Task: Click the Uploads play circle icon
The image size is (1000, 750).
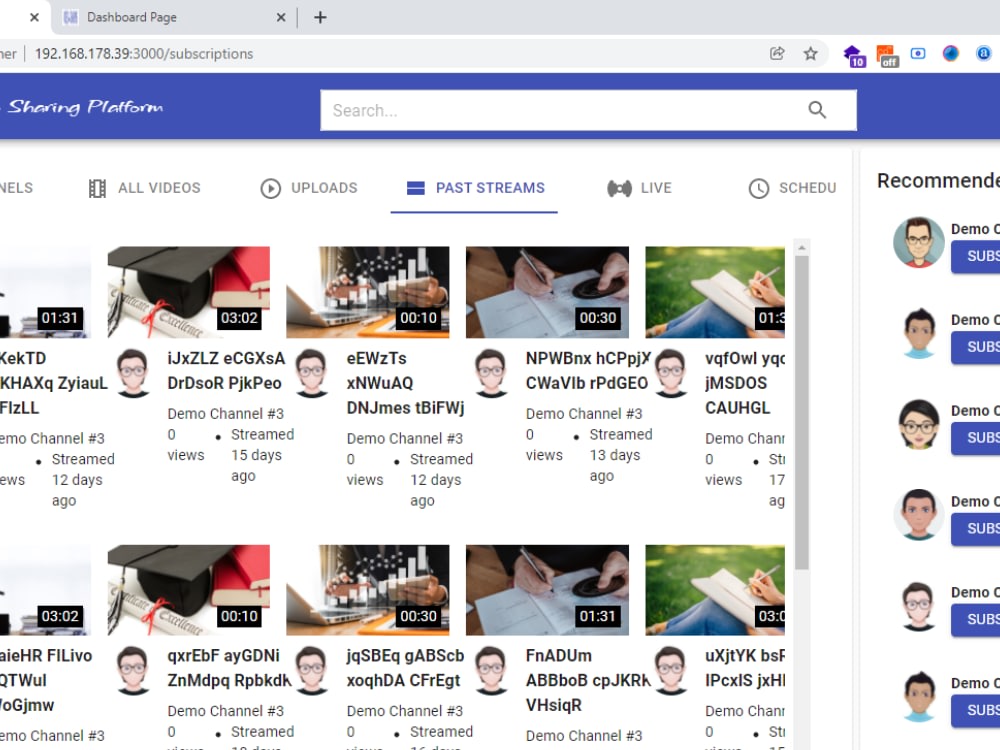Action: [270, 188]
